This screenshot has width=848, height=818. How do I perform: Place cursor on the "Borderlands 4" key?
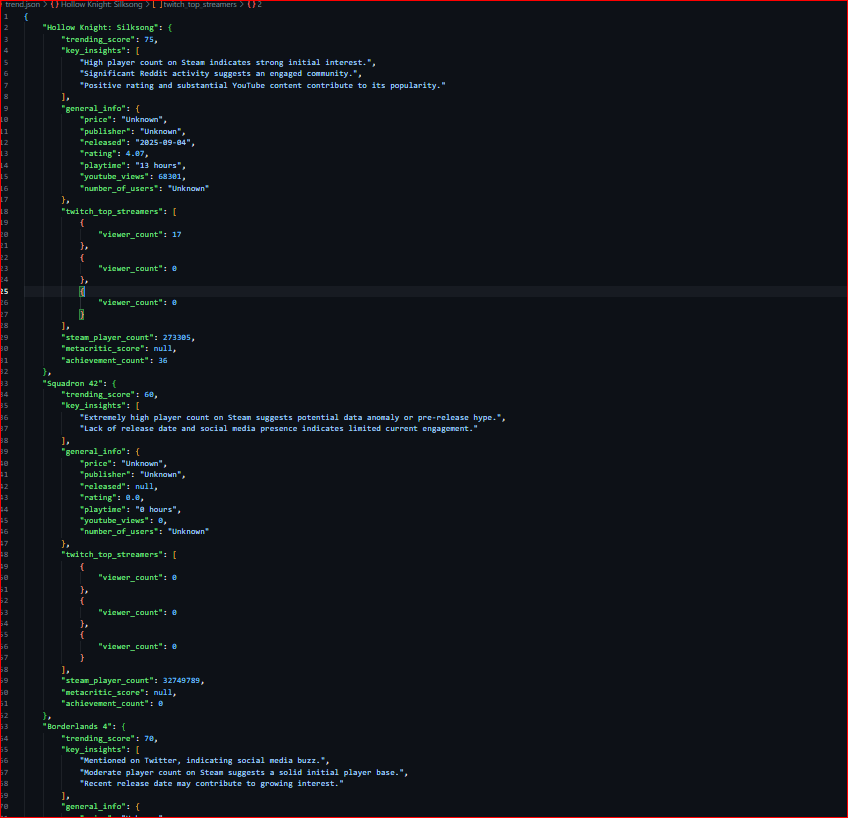click(77, 727)
